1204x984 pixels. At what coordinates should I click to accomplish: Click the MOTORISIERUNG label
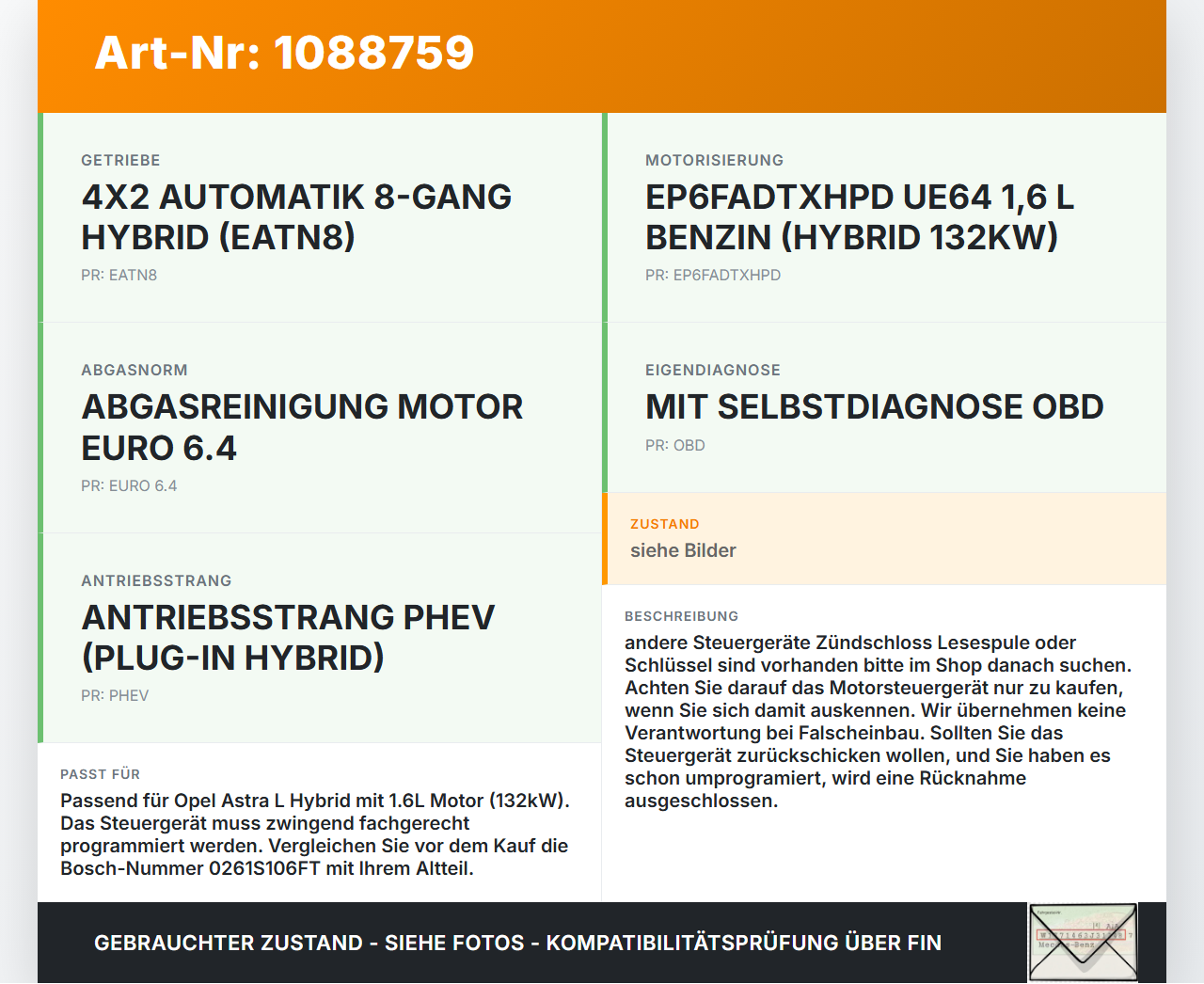715,161
